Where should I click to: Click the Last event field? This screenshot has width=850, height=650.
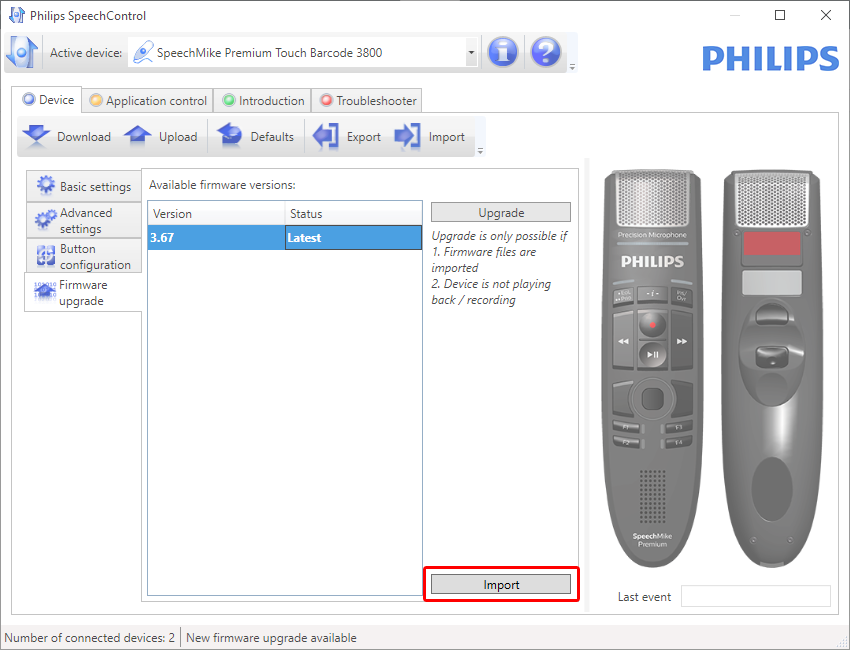pyautogui.click(x=756, y=596)
